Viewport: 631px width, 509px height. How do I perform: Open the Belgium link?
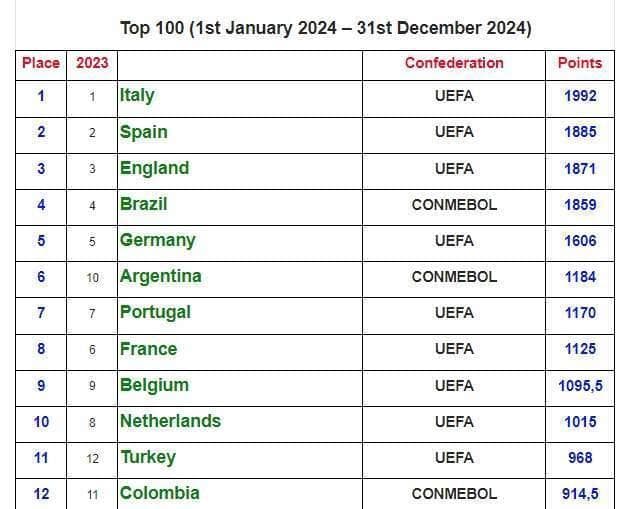tap(155, 385)
